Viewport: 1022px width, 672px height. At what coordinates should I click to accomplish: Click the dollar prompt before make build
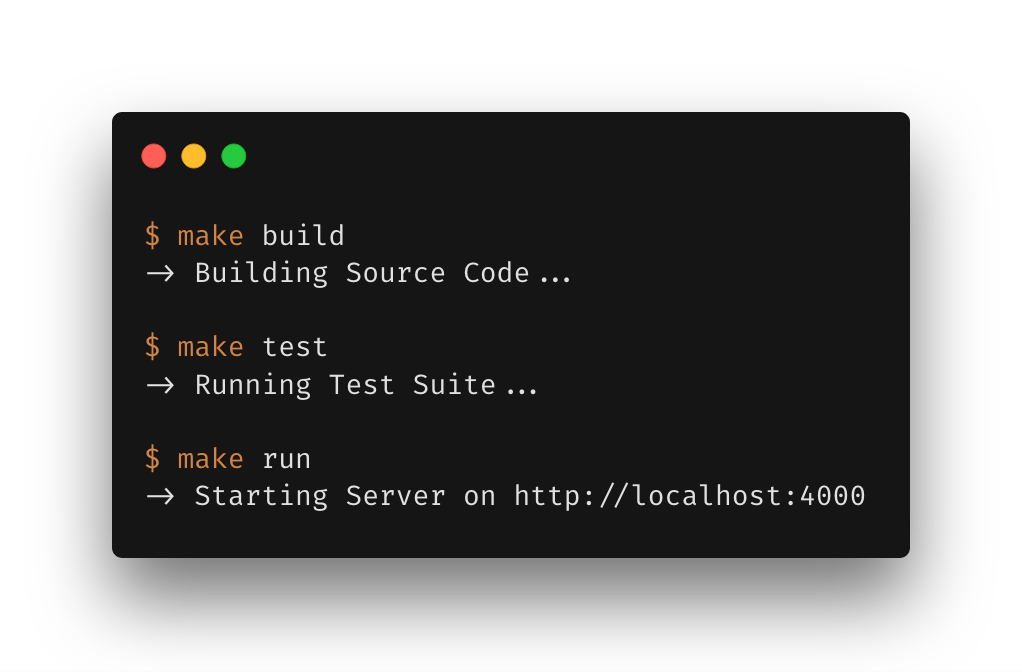(x=151, y=235)
